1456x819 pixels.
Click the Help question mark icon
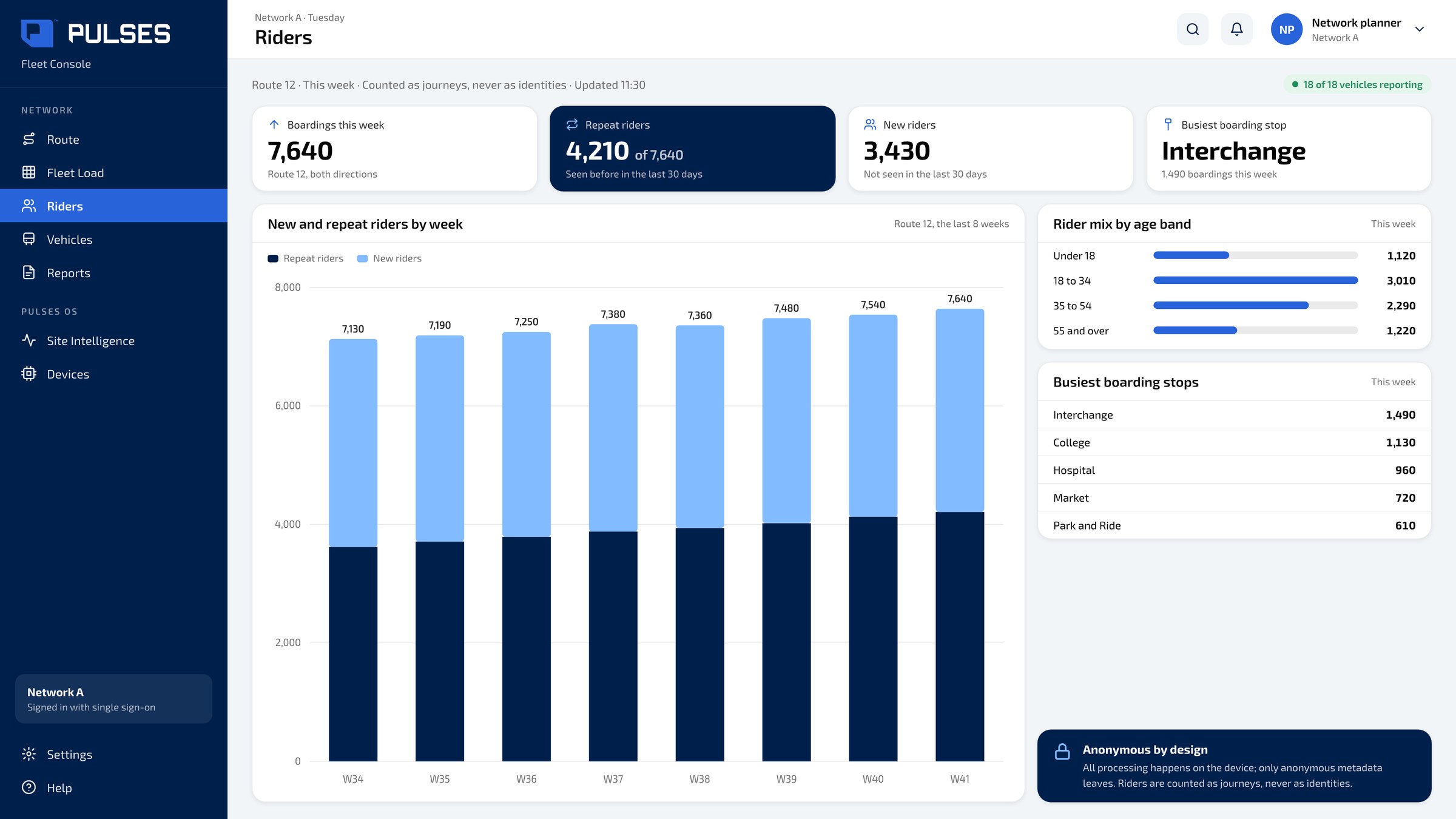point(29,787)
